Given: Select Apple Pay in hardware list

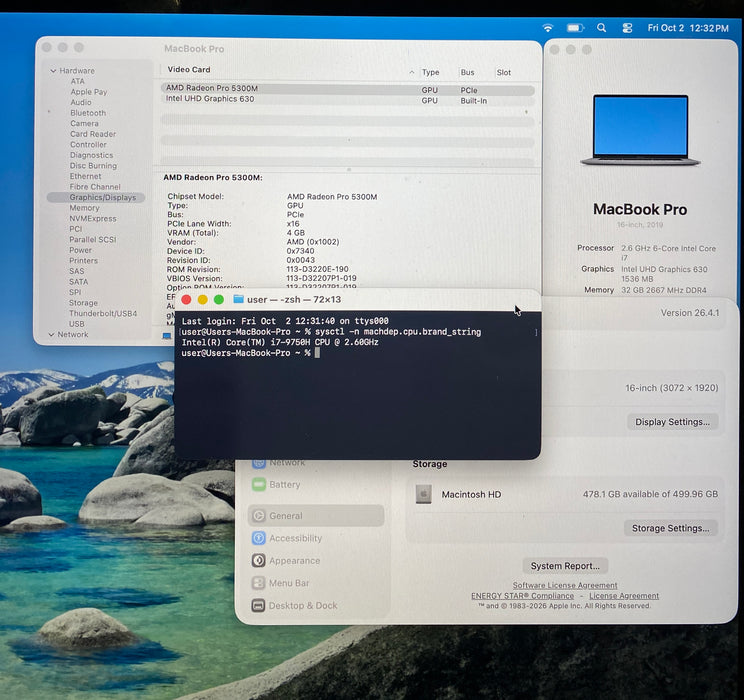Looking at the screenshot, I should pyautogui.click(x=89, y=92).
